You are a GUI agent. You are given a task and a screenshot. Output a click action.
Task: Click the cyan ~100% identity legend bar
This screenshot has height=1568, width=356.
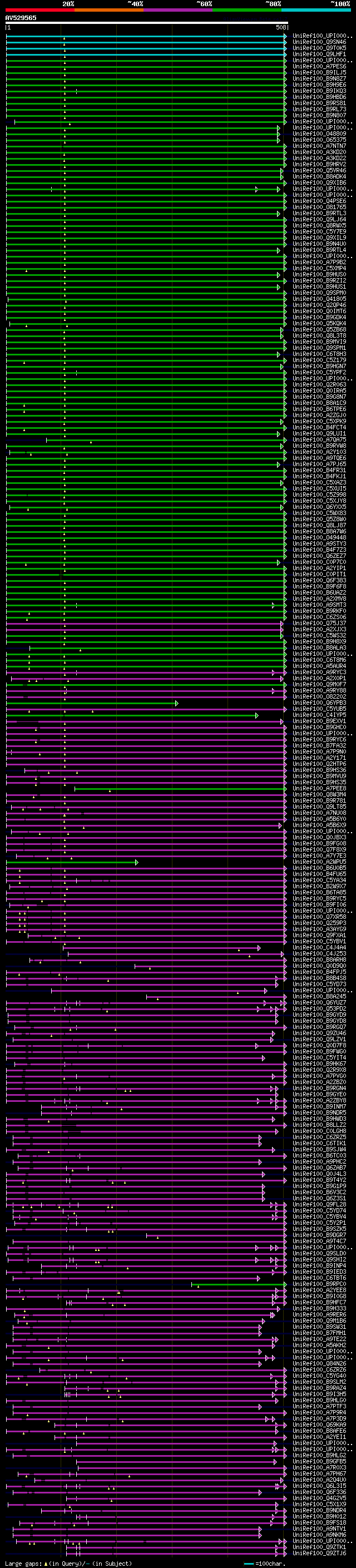click(x=316, y=10)
